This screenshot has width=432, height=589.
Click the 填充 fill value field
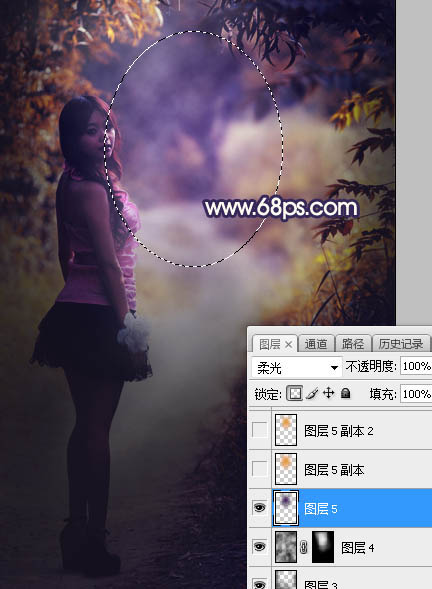tap(416, 394)
